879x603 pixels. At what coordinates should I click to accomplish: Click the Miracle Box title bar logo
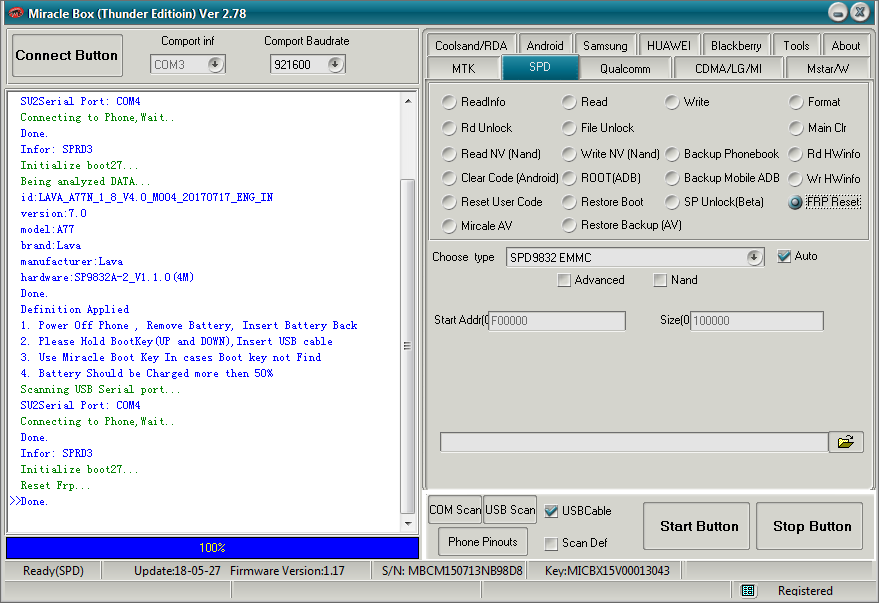click(x=15, y=13)
